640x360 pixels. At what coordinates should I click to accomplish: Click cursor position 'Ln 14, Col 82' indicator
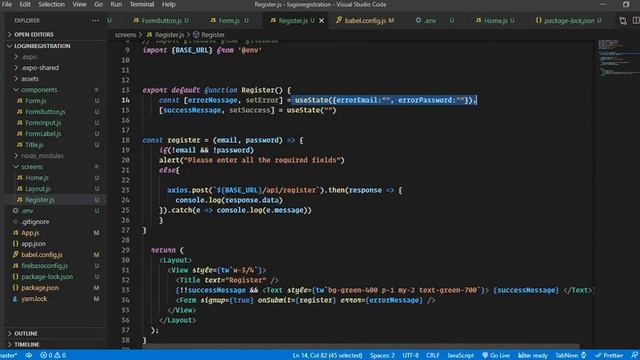327,356
